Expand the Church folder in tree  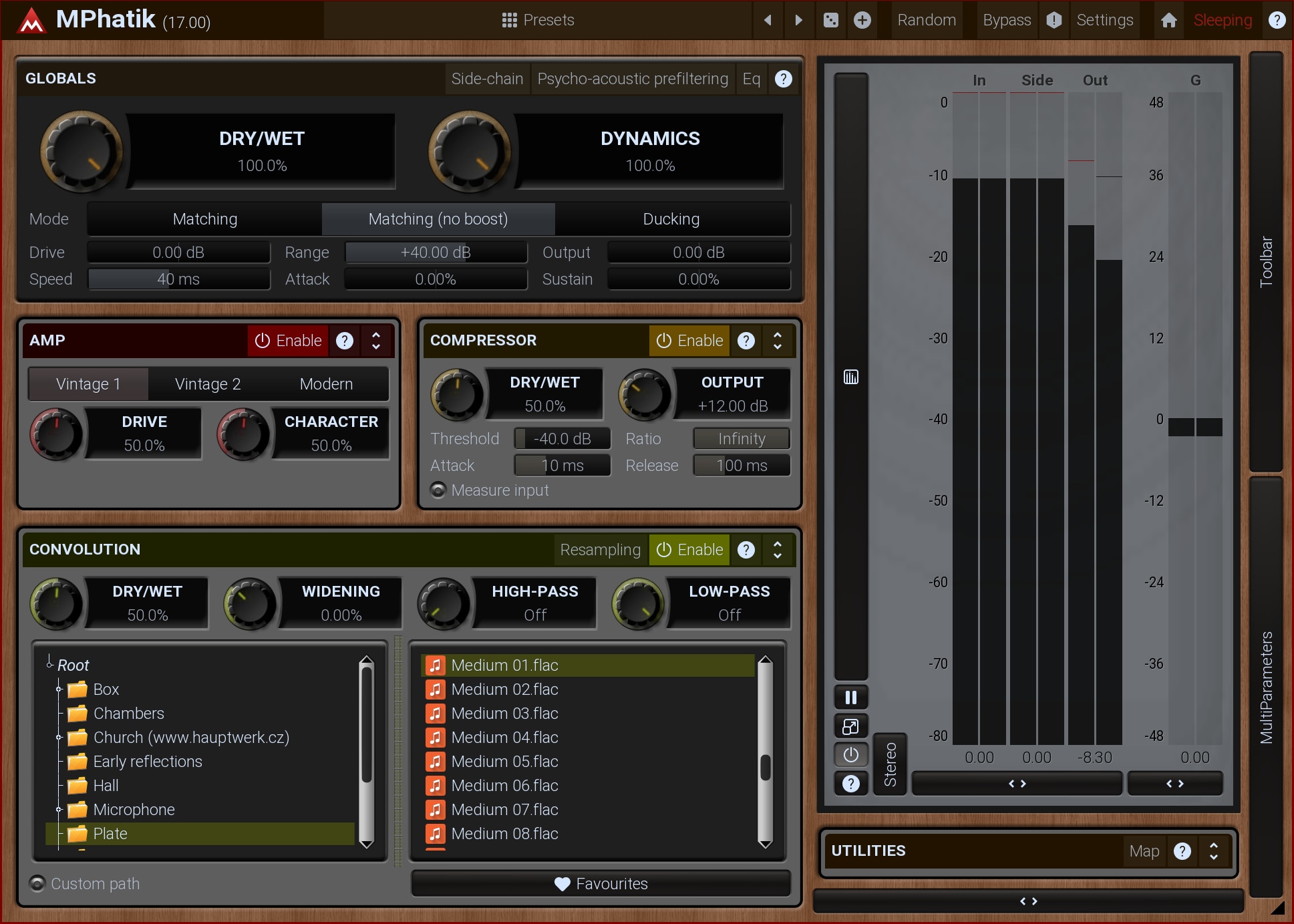coord(59,738)
